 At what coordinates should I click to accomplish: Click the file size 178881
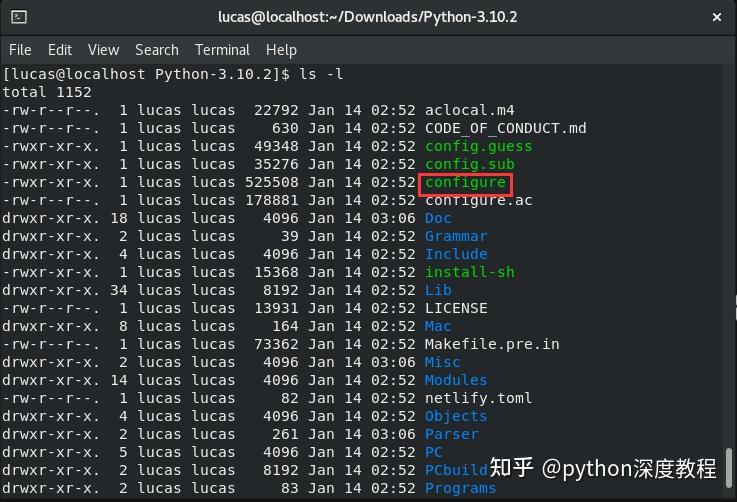(x=272, y=200)
